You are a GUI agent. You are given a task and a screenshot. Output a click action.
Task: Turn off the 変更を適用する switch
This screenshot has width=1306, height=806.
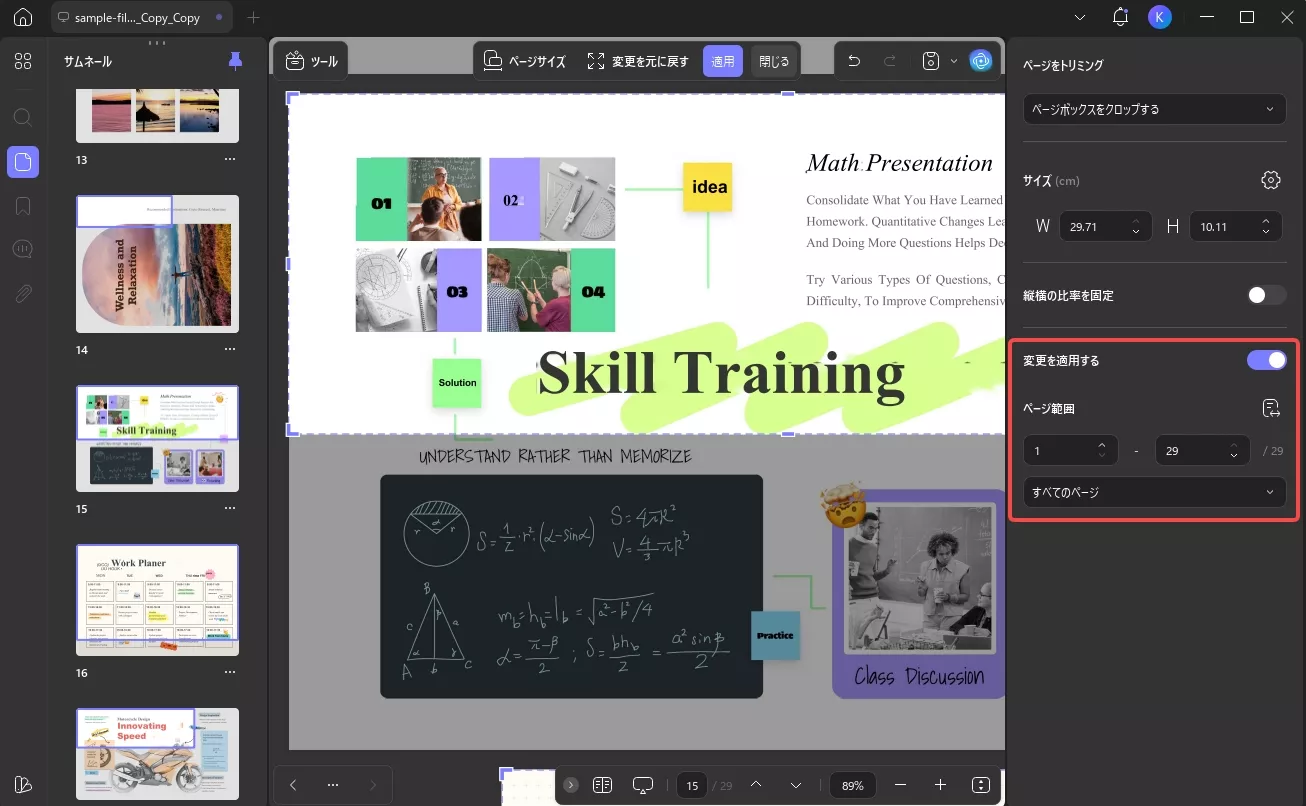click(x=1266, y=360)
